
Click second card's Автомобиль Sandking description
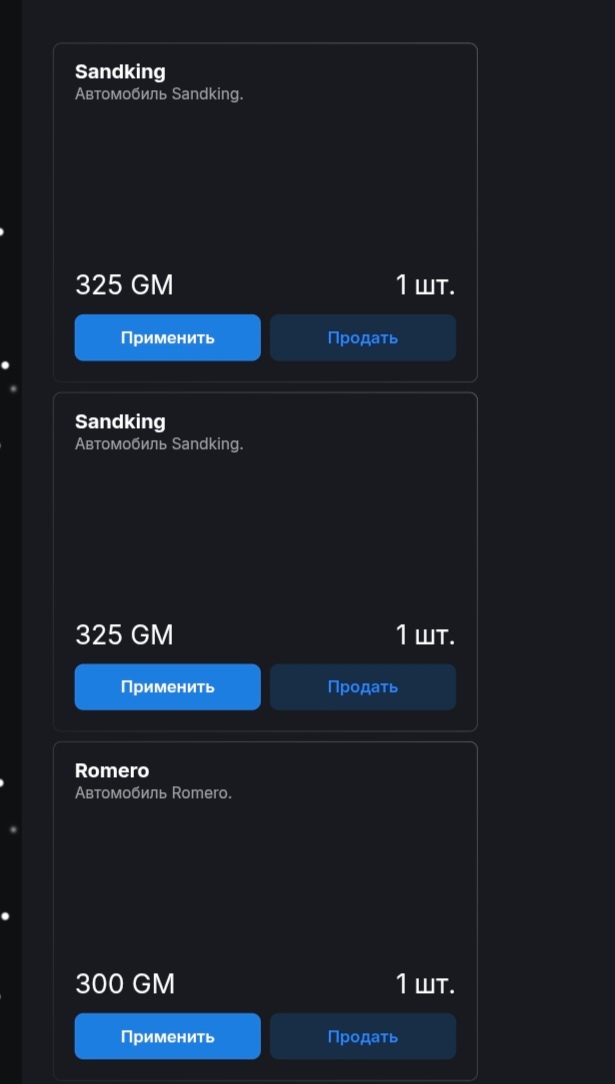pyautogui.click(x=159, y=444)
